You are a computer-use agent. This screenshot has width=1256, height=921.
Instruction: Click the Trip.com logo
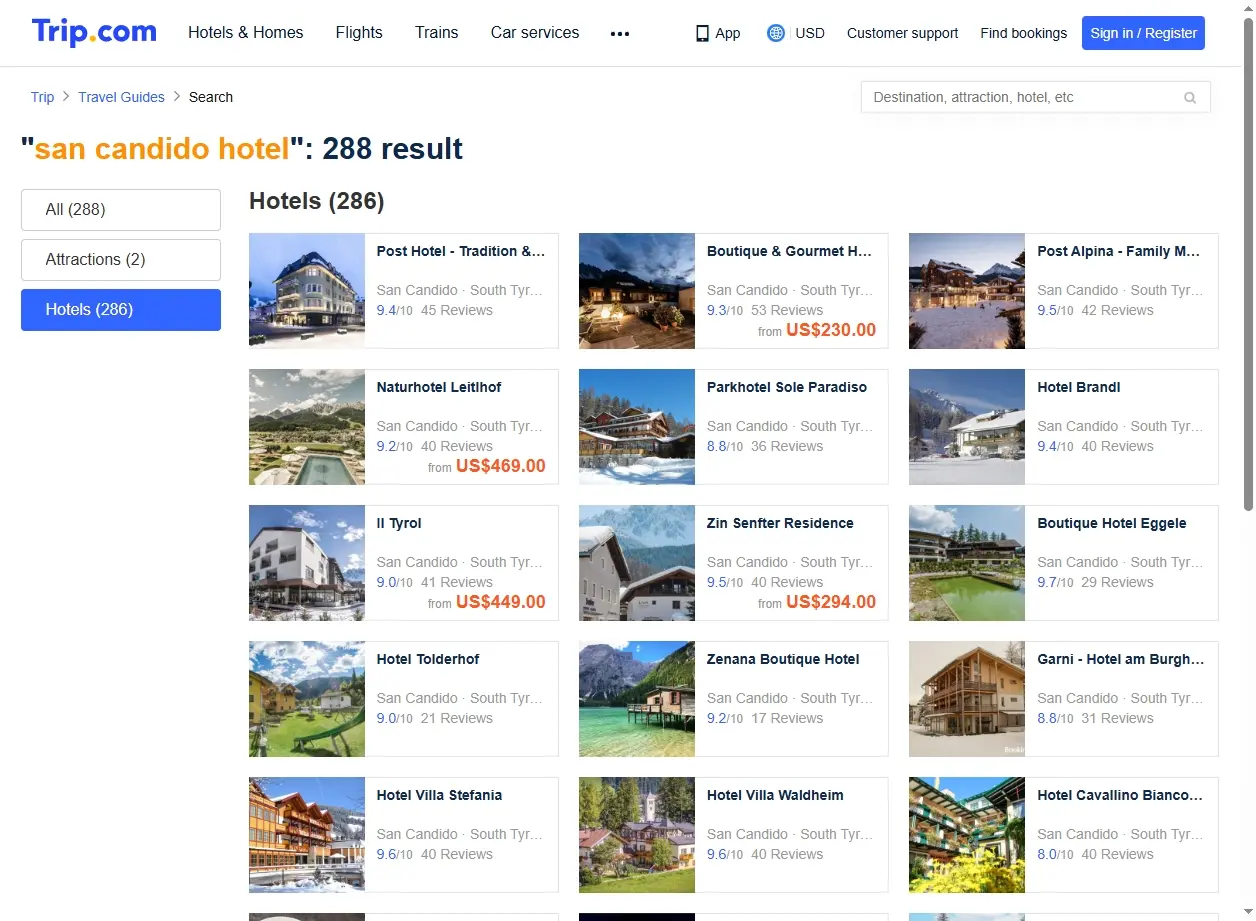pos(94,32)
